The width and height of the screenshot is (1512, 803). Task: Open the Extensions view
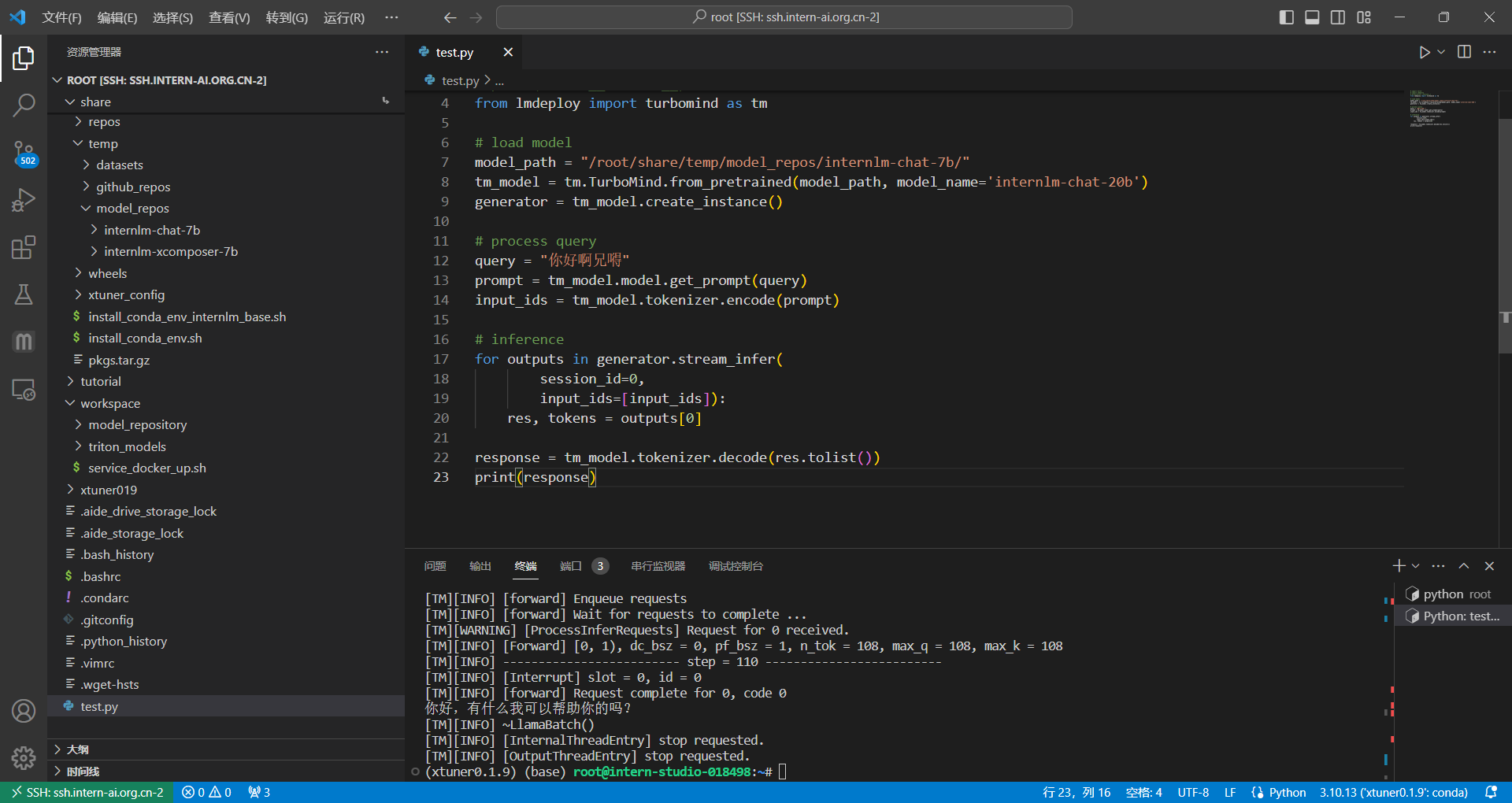[24, 248]
